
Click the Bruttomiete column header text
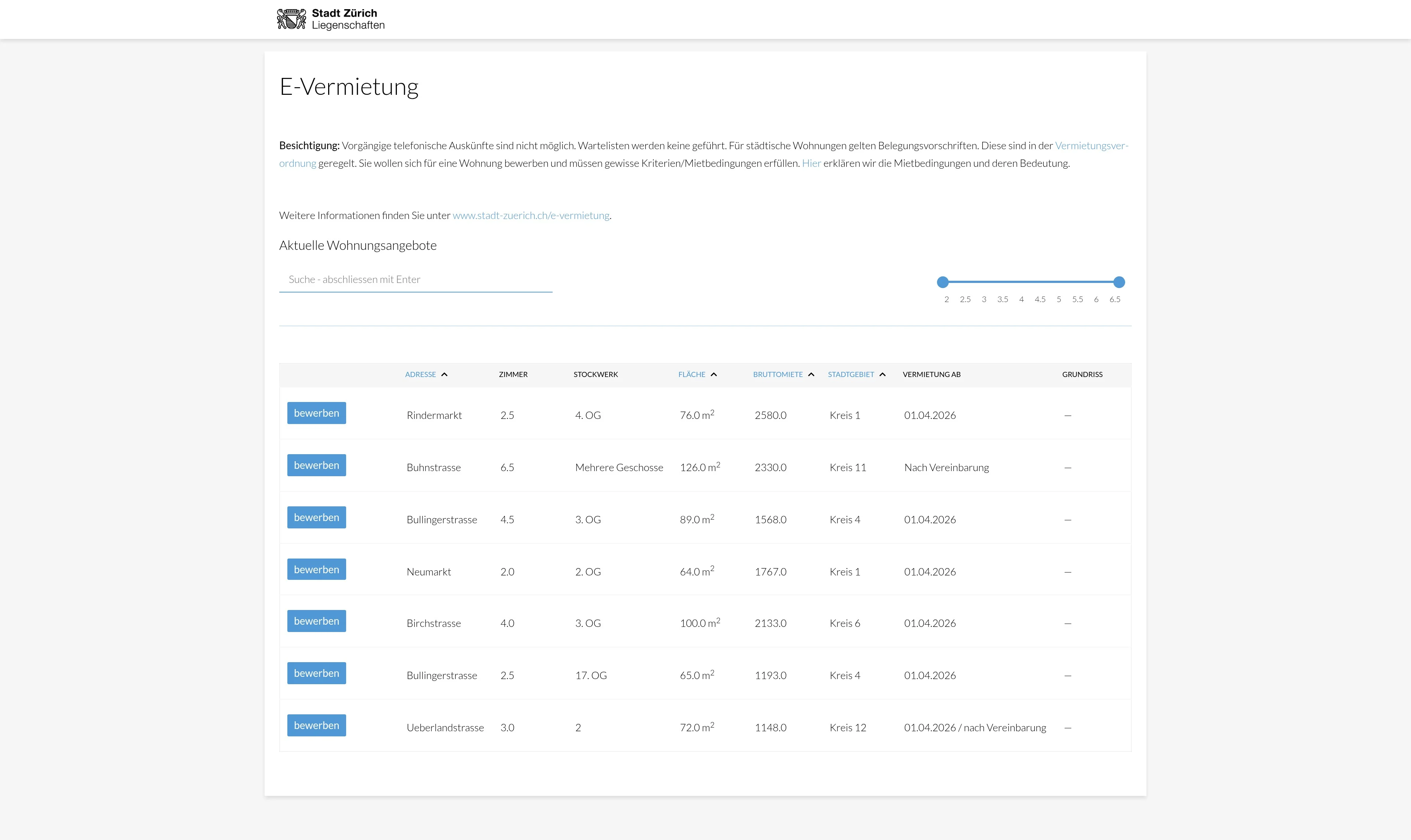tap(778, 375)
